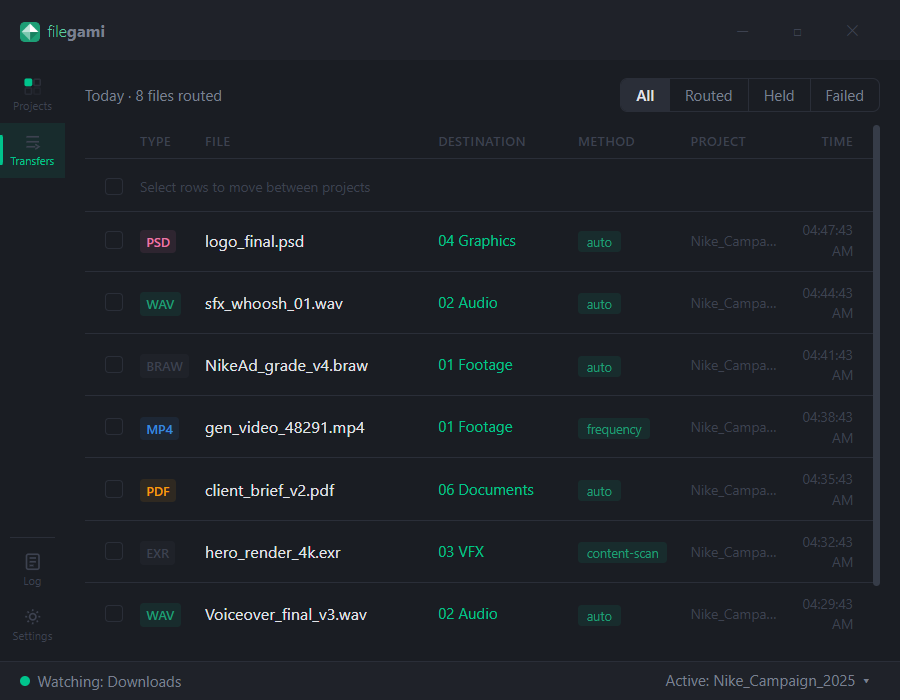Check the hero_render_4k.exr row checkbox

(114, 551)
